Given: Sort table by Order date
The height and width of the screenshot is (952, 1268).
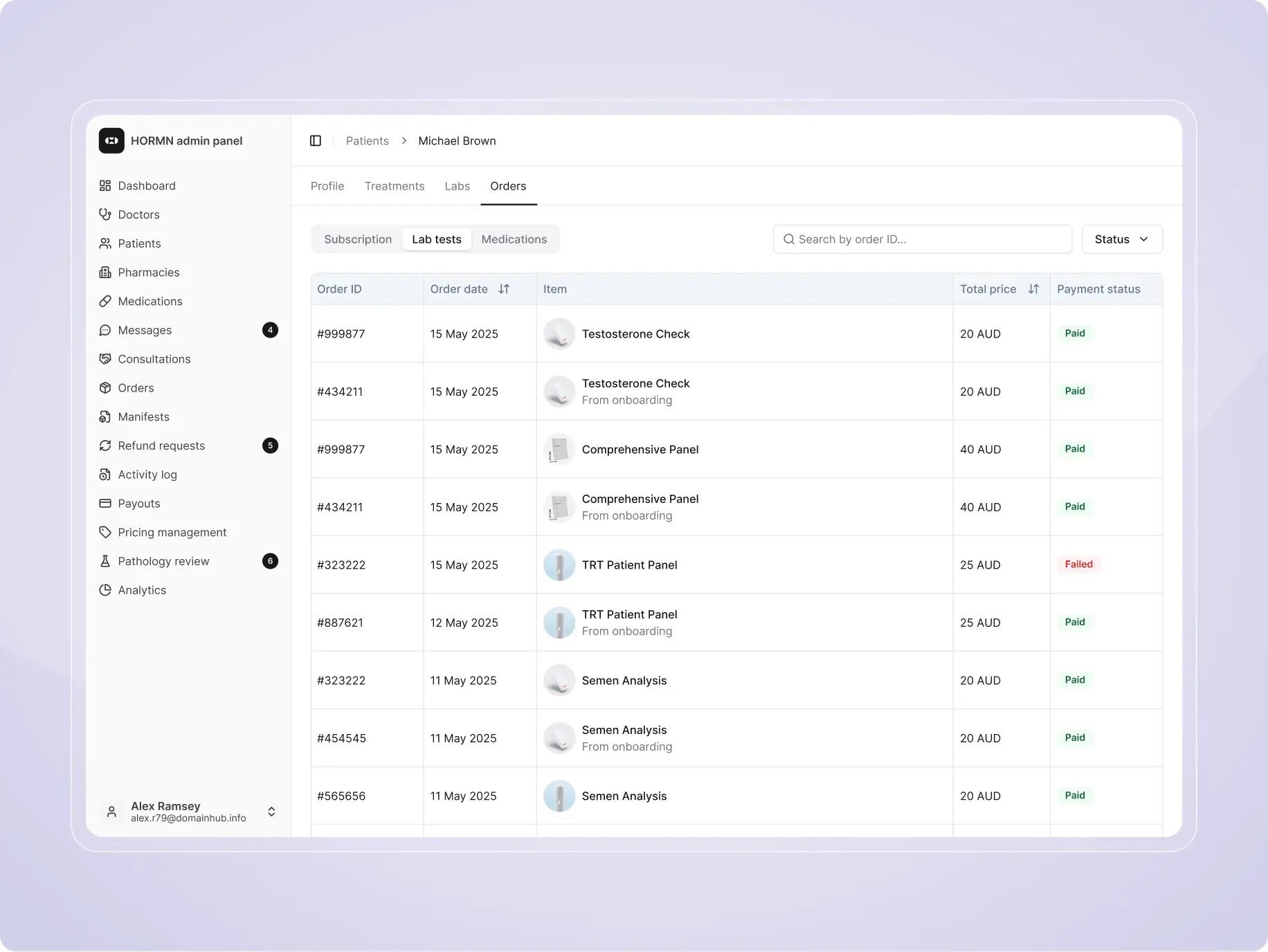Looking at the screenshot, I should click(x=504, y=289).
